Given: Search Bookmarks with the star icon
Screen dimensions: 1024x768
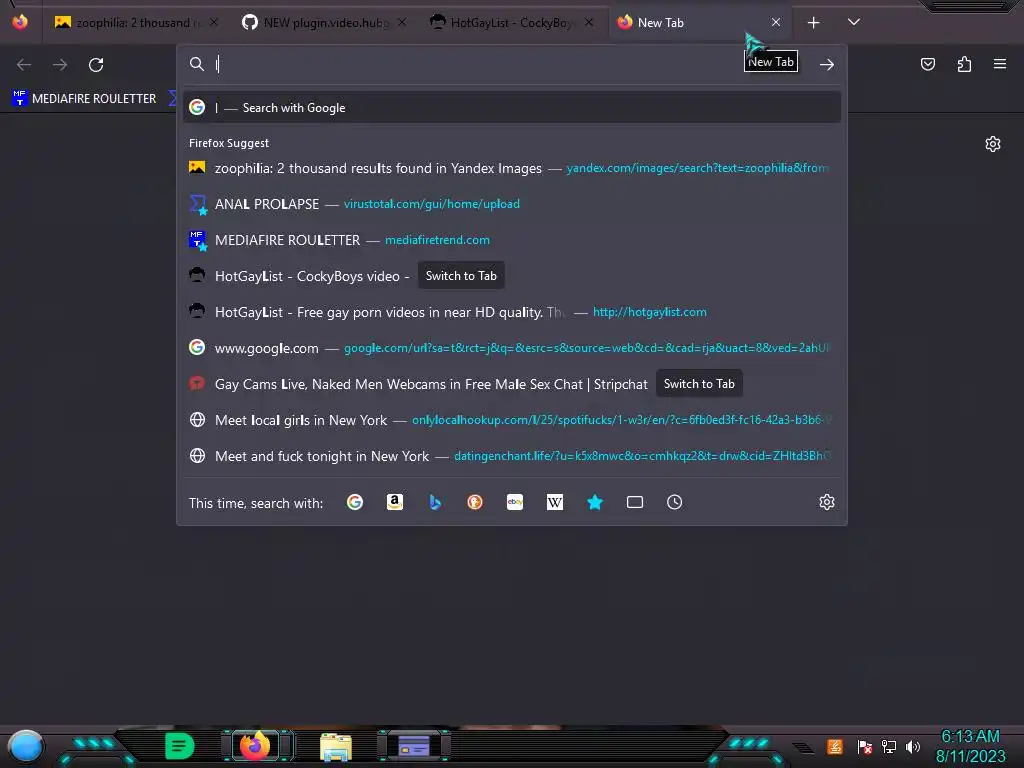Looking at the screenshot, I should point(595,502).
